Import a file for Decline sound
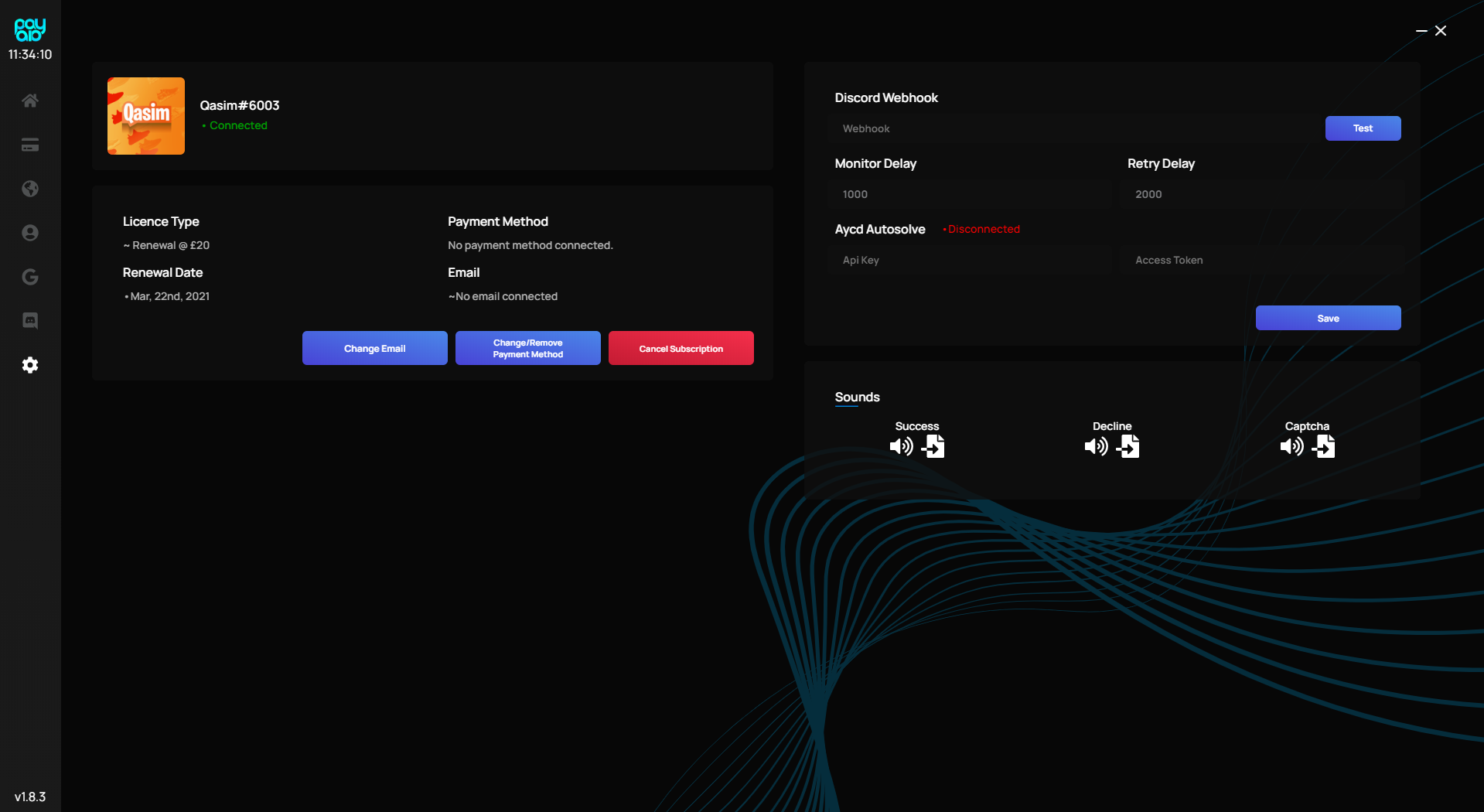Screen dimensions: 1484x812 [1128, 446]
